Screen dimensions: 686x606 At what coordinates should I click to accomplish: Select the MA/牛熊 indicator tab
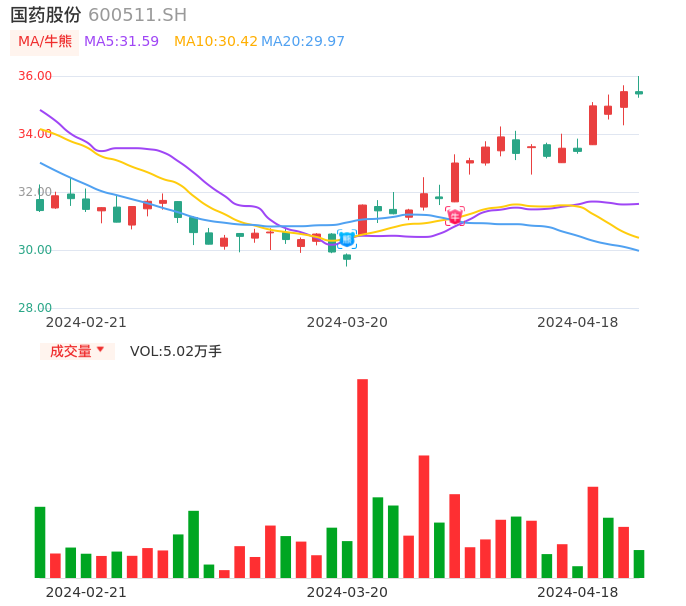pyautogui.click(x=44, y=42)
